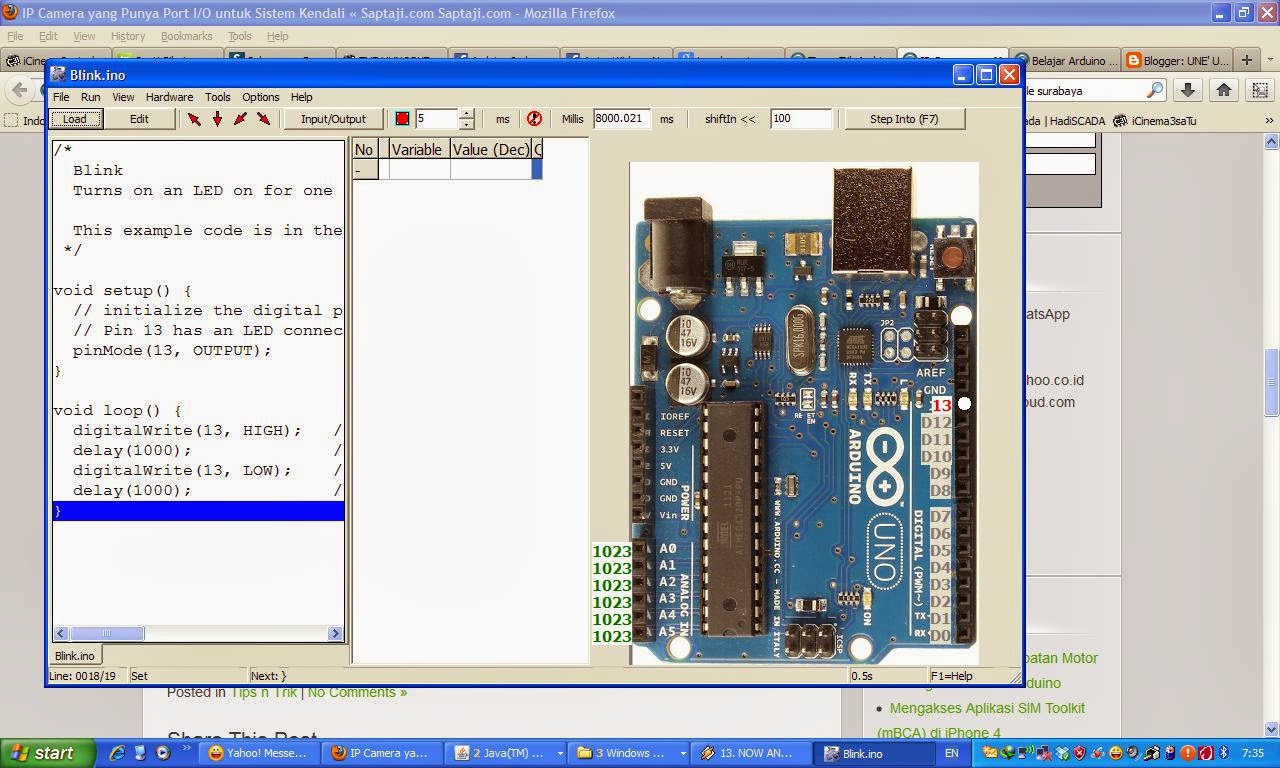Open Firefox downloads arrow icon
The width and height of the screenshot is (1280, 768).
pyautogui.click(x=1187, y=90)
